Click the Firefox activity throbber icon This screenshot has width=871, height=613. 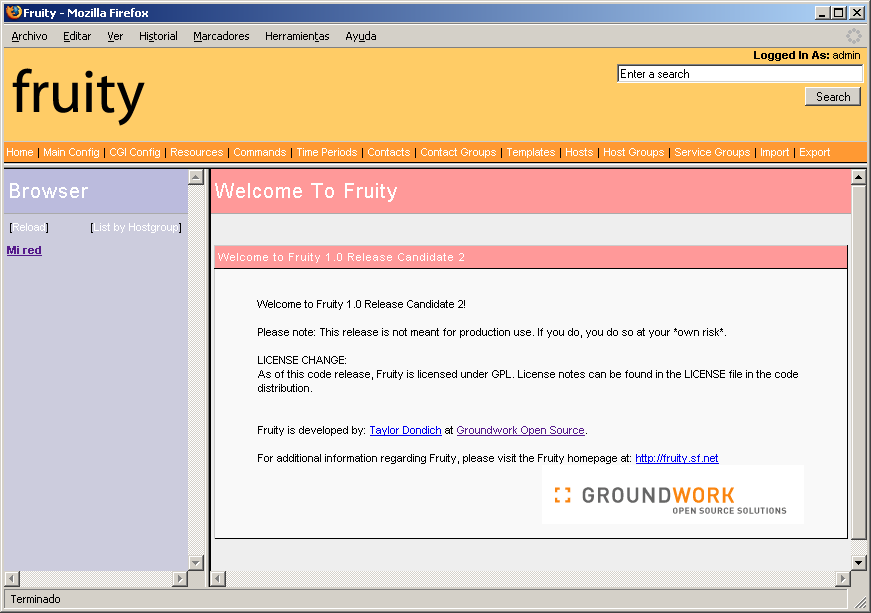pos(853,36)
